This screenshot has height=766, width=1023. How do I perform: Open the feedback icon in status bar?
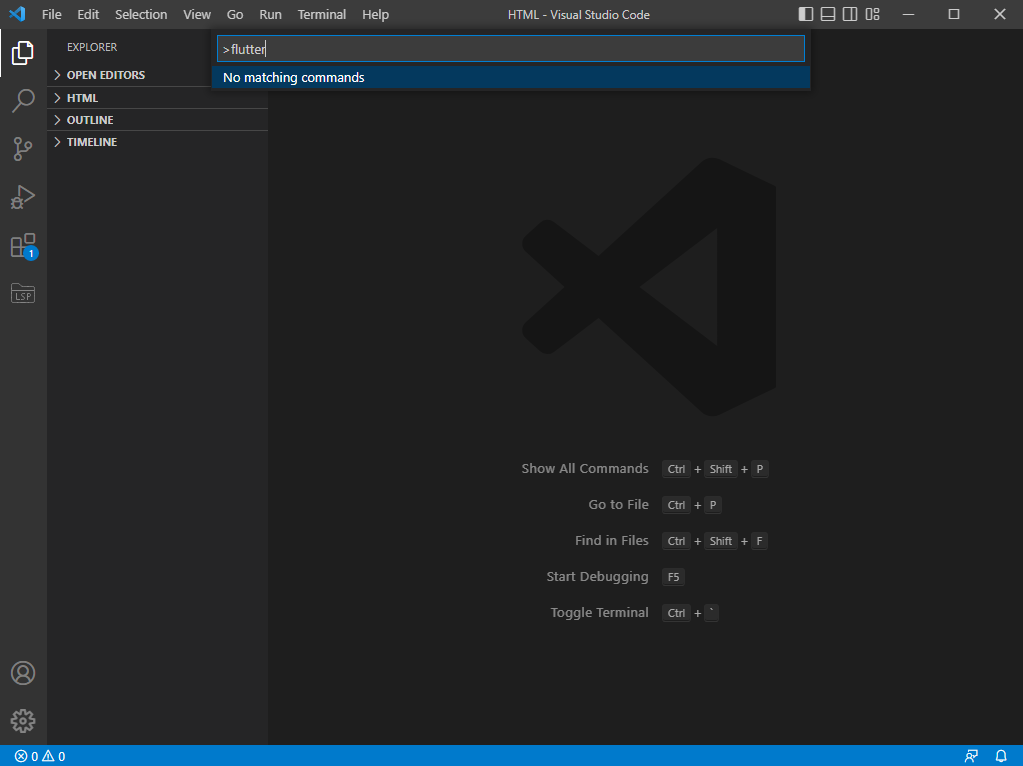[x=971, y=756]
